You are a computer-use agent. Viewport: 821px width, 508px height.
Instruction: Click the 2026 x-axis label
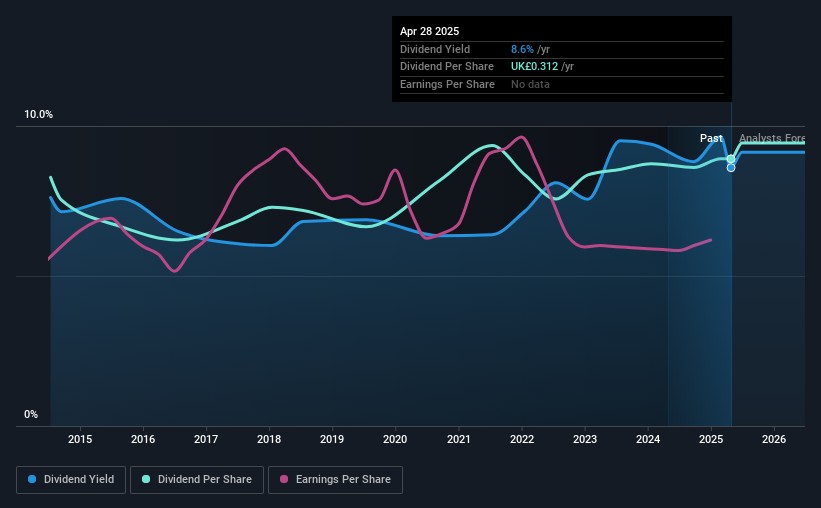point(774,439)
